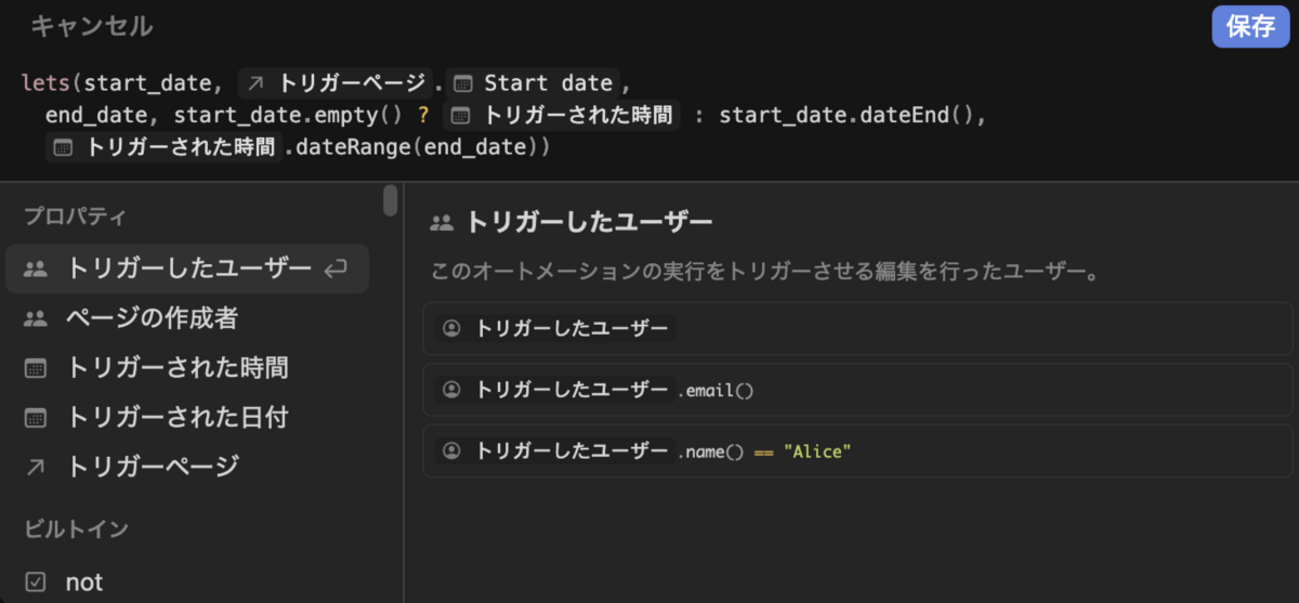Click user icon in .name() example
Viewport: 1299px width, 603px height.
point(451,451)
